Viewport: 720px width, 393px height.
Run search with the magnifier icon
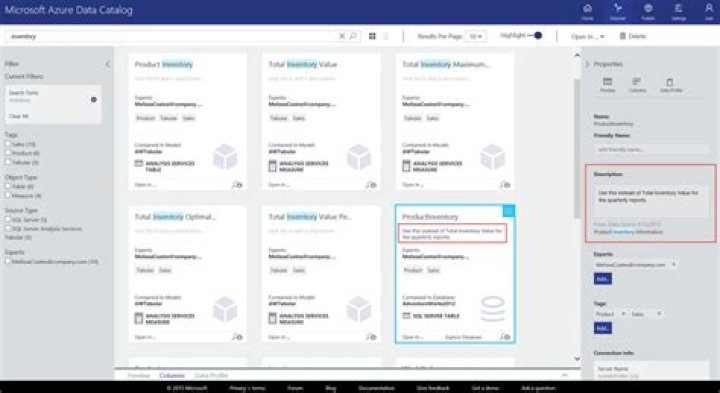(353, 36)
